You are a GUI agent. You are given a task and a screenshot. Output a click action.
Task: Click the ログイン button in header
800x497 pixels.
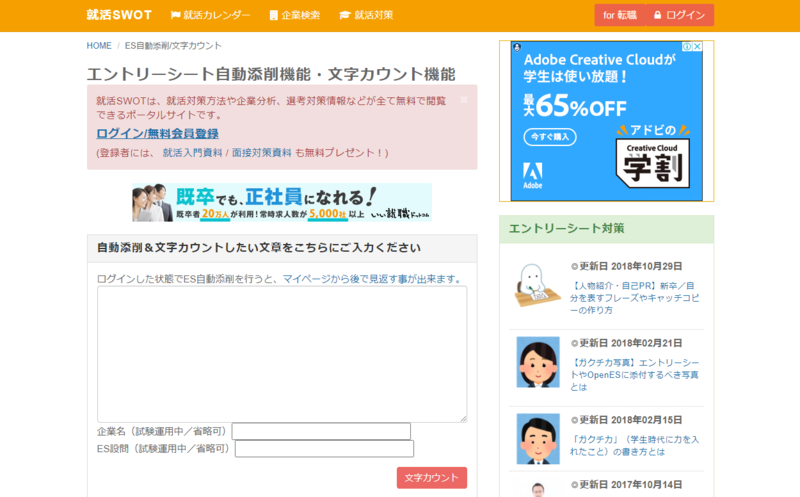(x=680, y=15)
